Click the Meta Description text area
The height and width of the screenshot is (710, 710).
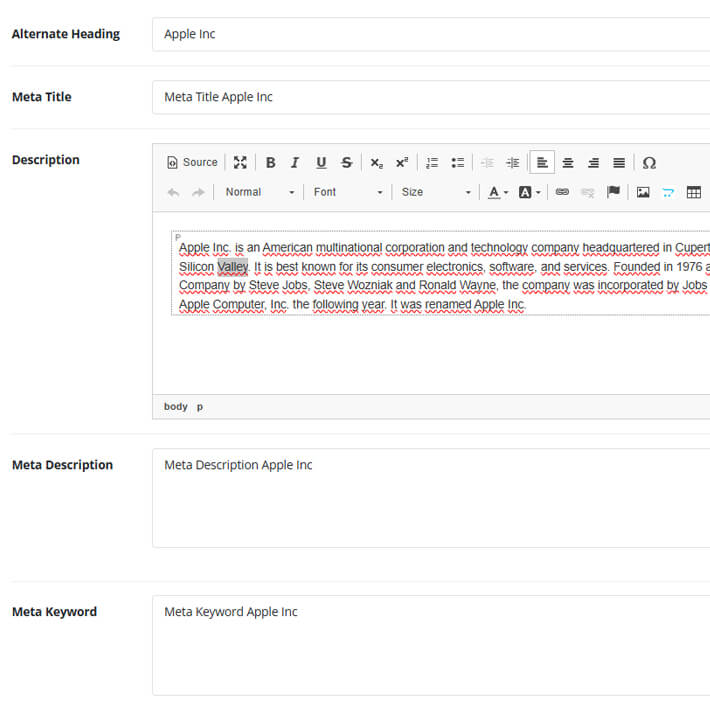click(431, 498)
